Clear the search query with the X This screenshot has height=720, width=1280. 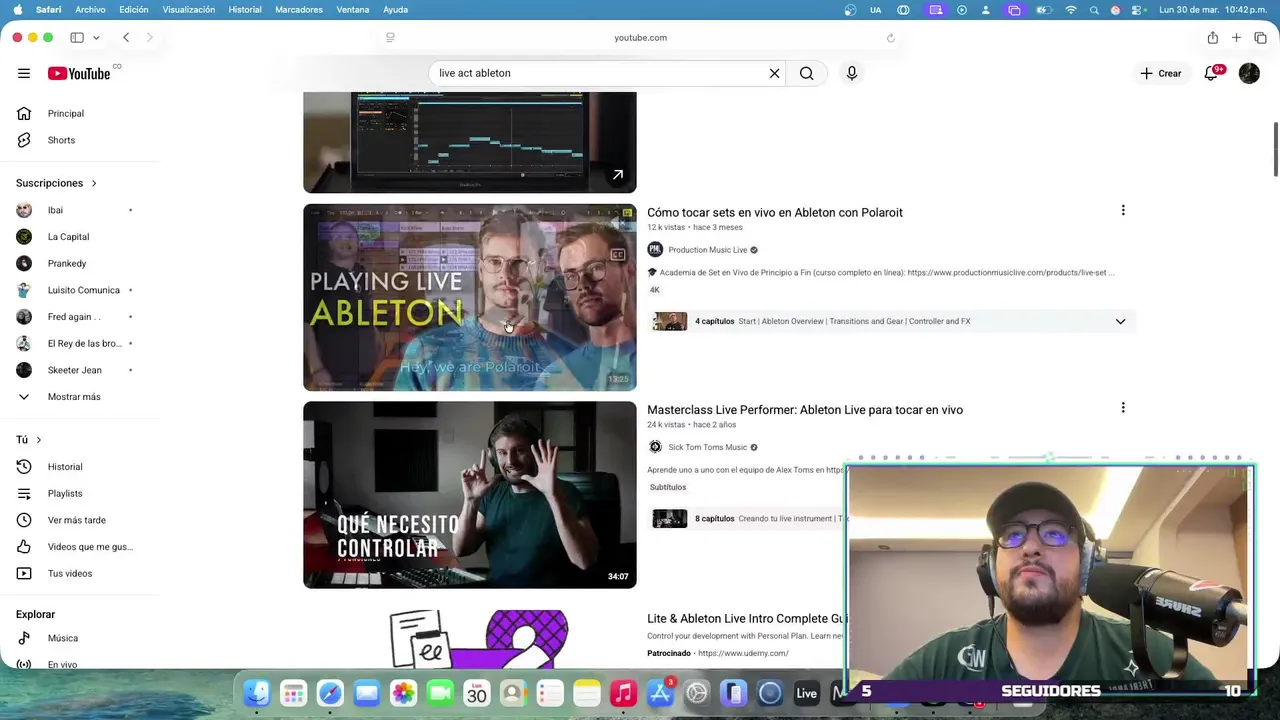click(774, 73)
